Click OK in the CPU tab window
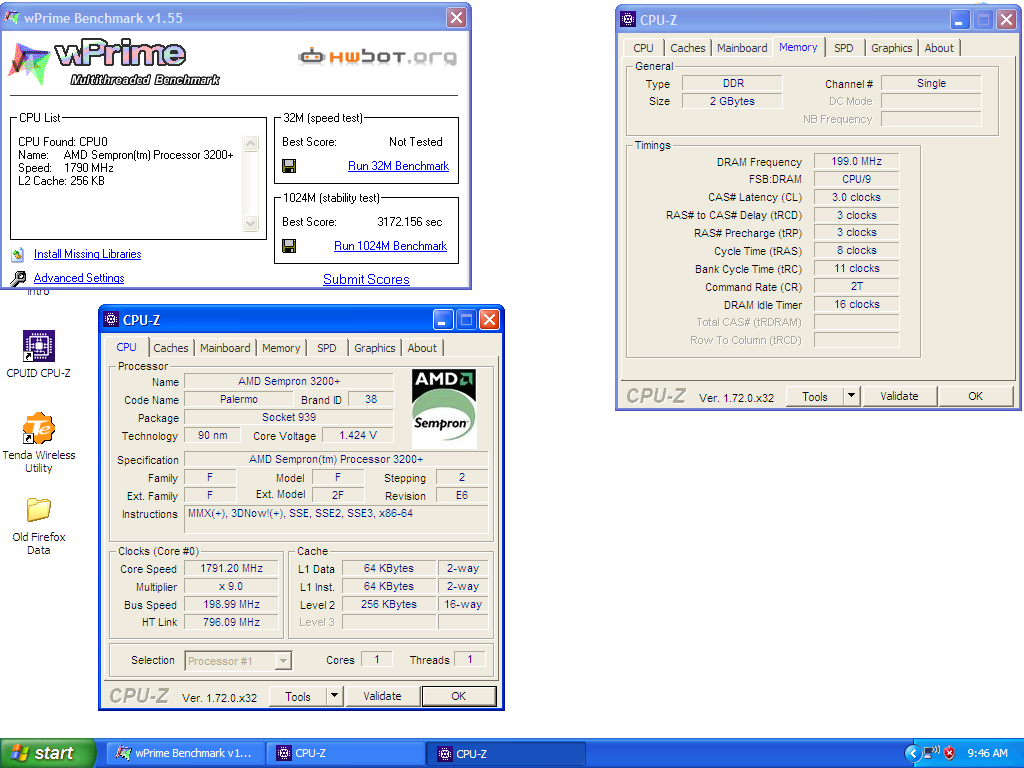This screenshot has width=1024, height=768. pos(458,696)
